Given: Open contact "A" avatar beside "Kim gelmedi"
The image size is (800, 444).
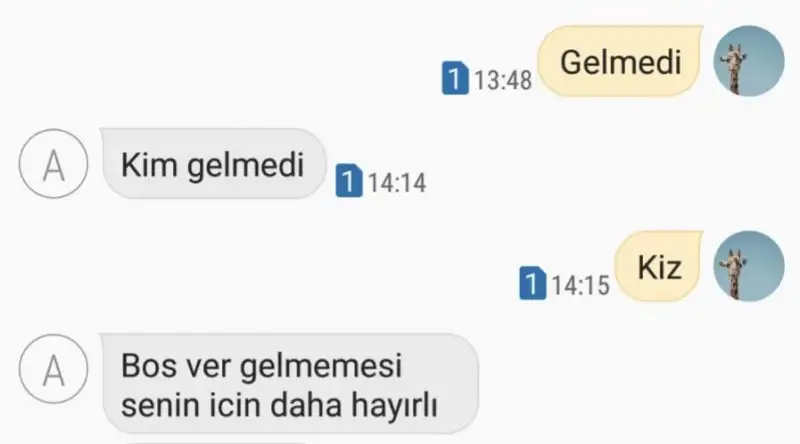Looking at the screenshot, I should pyautogui.click(x=54, y=164).
